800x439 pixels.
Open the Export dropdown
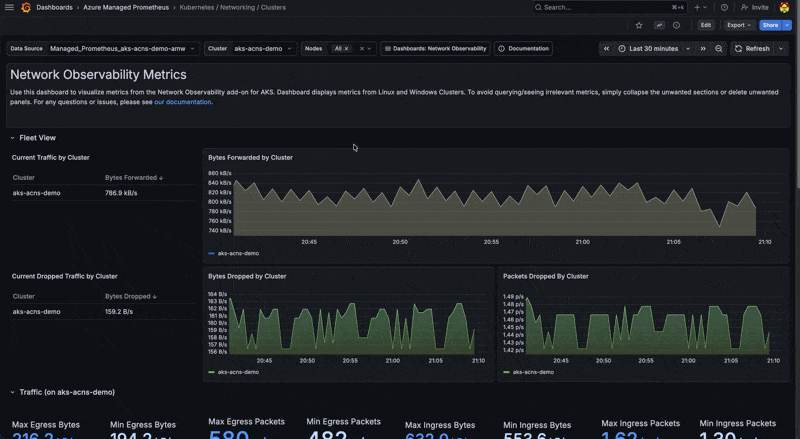[x=738, y=25]
